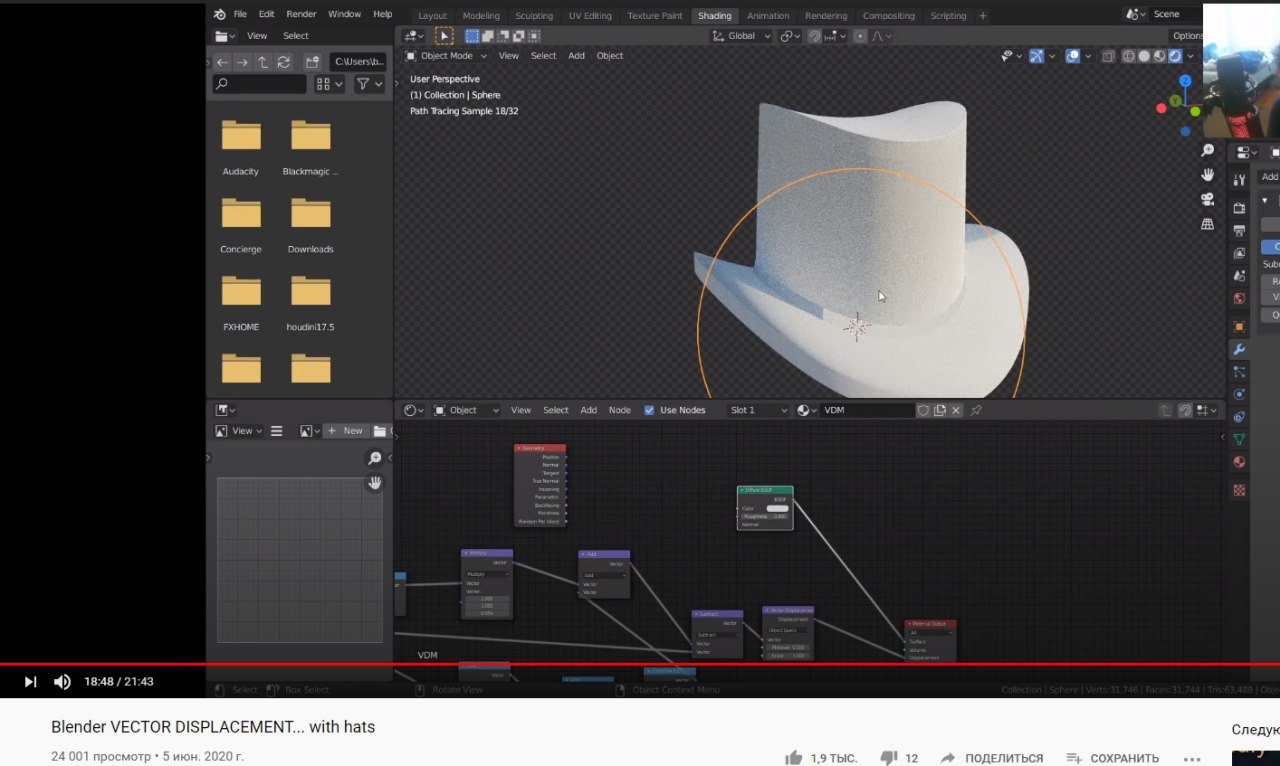Click the Blender logo icon

pos(220,14)
